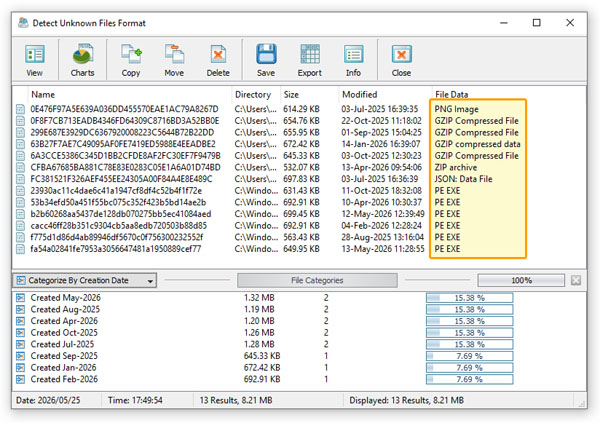Select file icon of fa54a02841fe7953a3056647481a1950889cef77
Image resolution: width=600 pixels, height=423 pixels.
[x=20, y=249]
